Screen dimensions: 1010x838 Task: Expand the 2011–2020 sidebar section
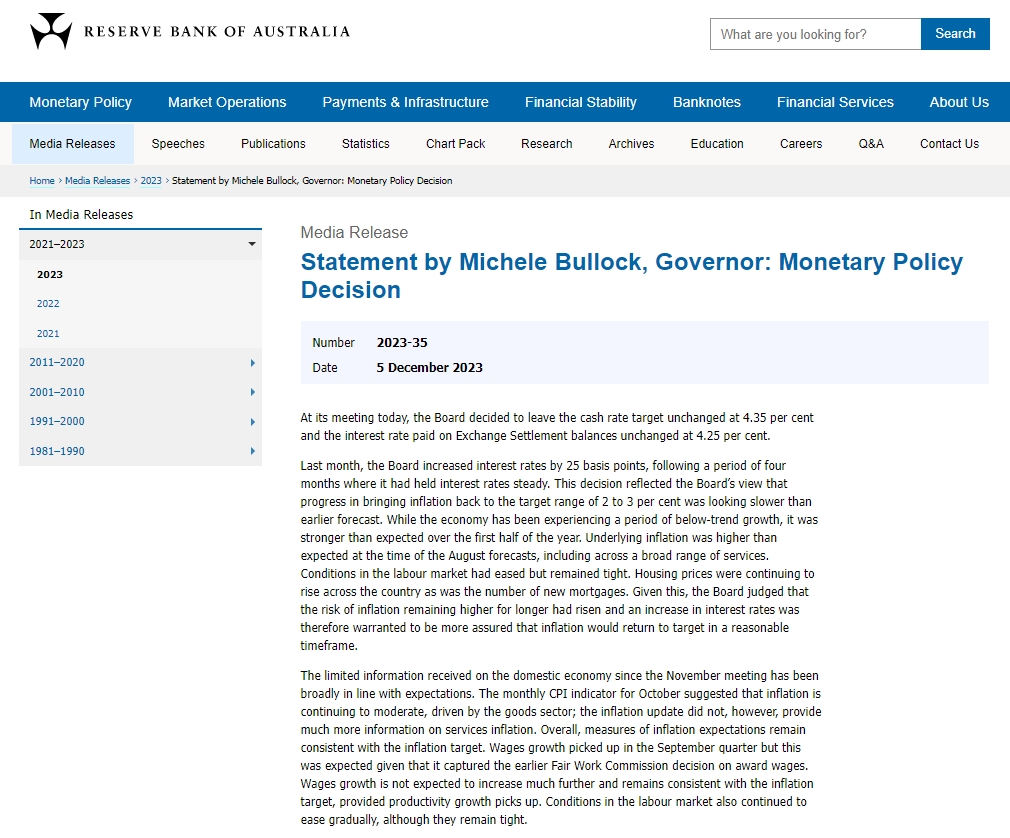pos(252,363)
